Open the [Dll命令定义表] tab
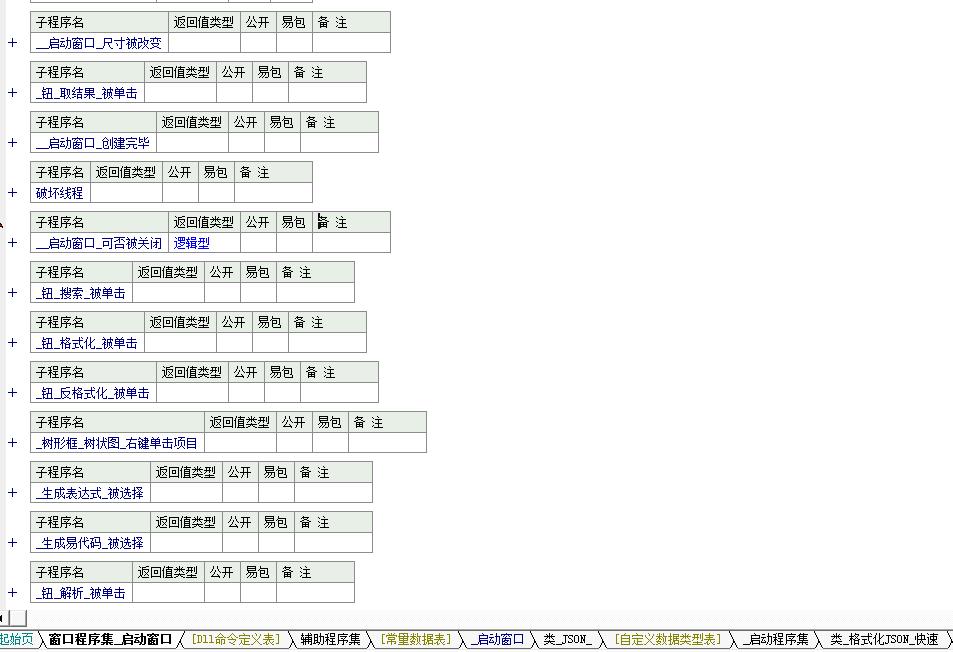This screenshot has height=652, width=953. (236, 639)
